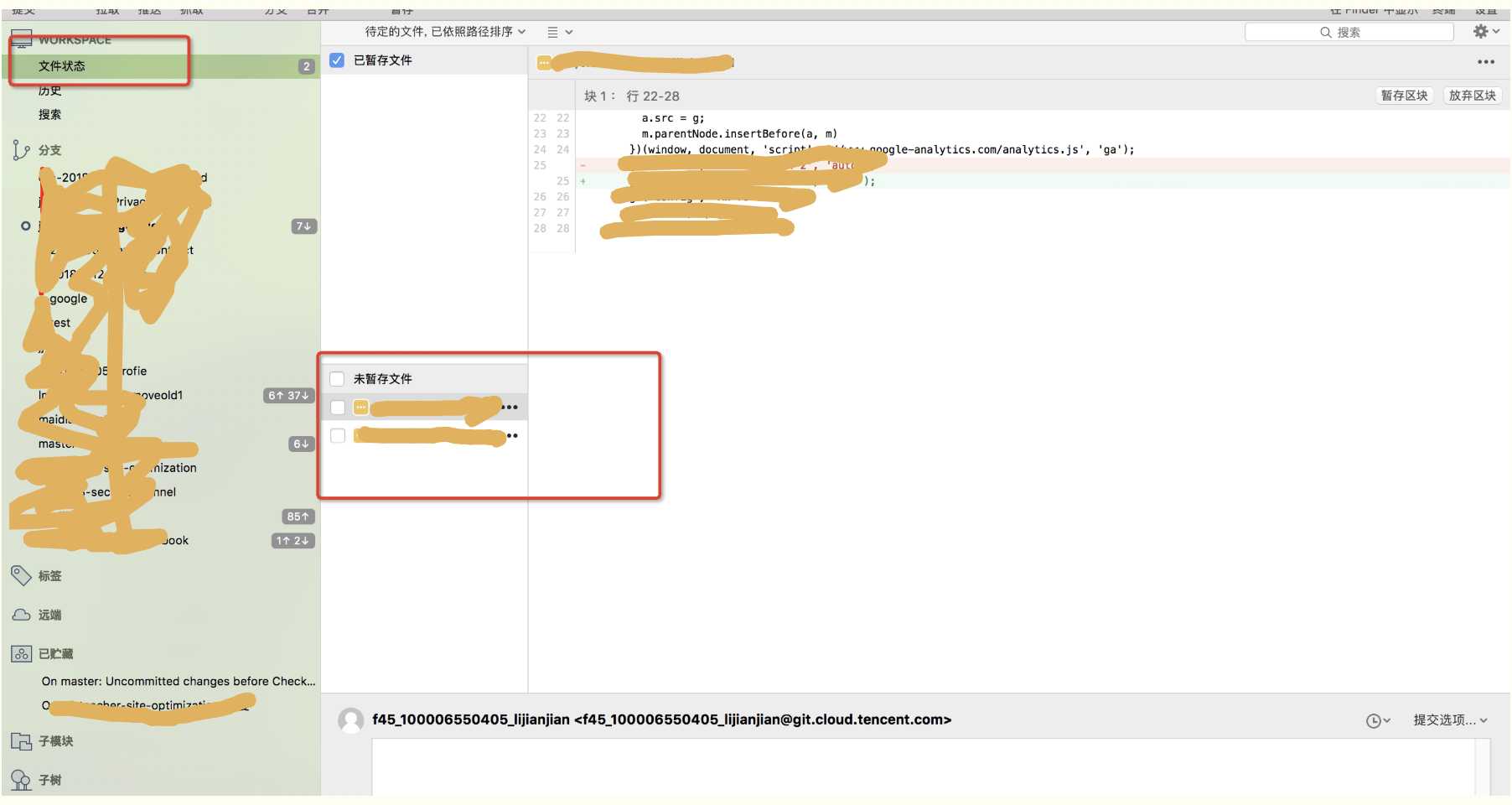
Task: Click the commit author name text
Action: point(662,719)
